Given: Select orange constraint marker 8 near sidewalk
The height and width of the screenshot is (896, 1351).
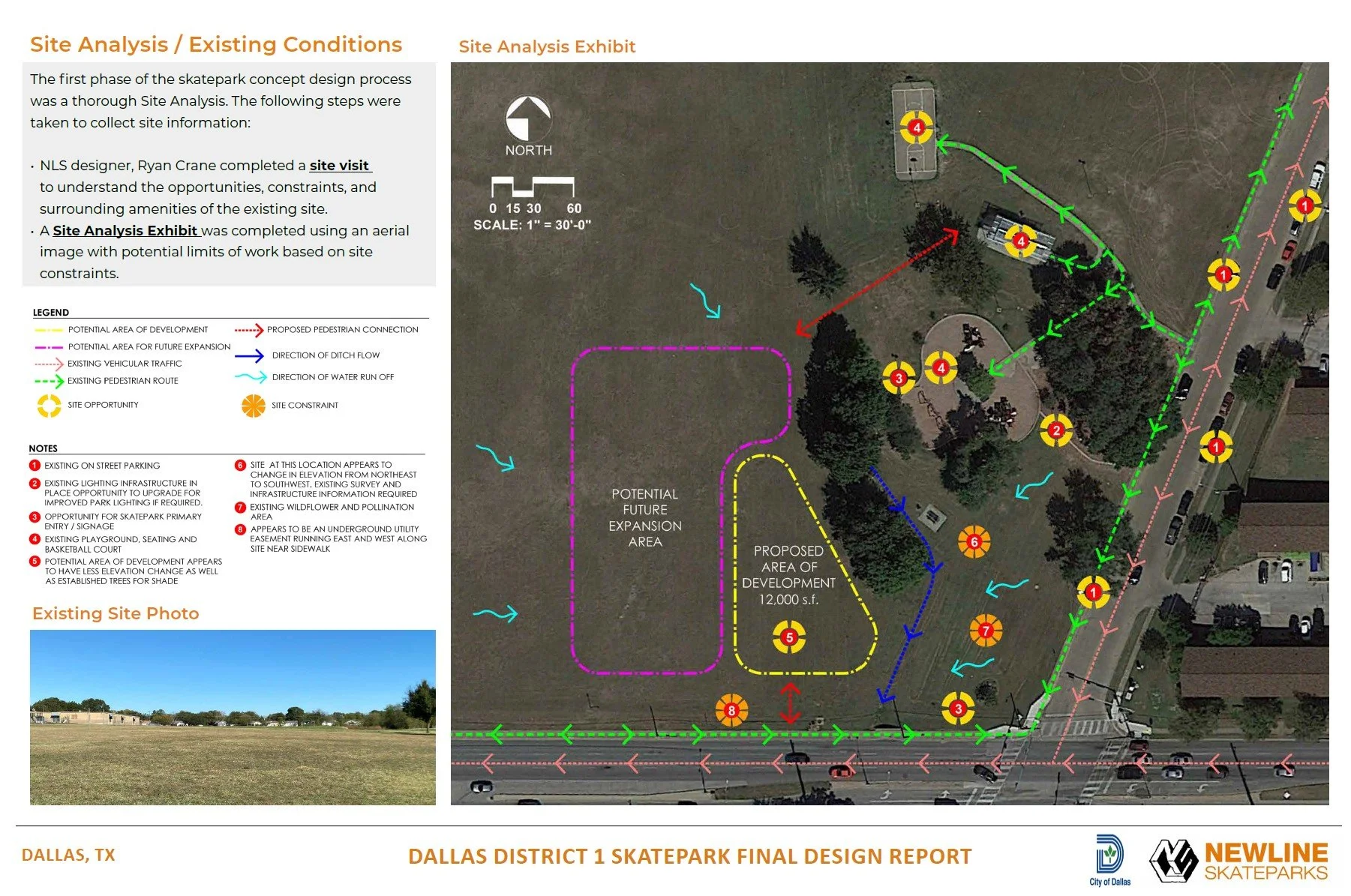Looking at the screenshot, I should [x=731, y=710].
